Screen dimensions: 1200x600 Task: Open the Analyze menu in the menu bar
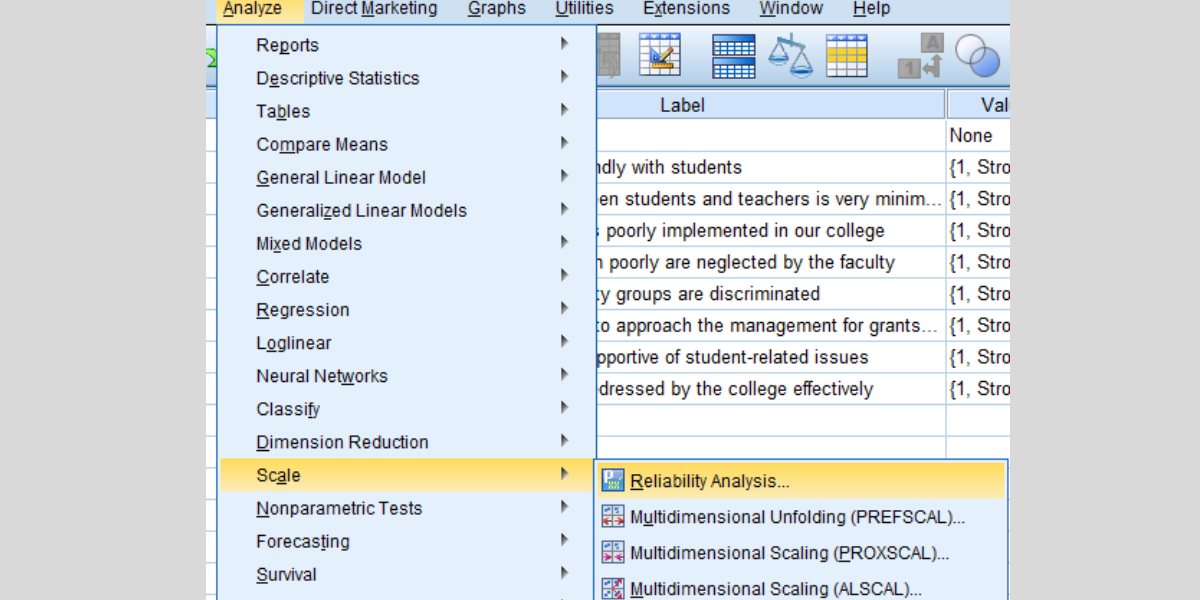point(252,9)
